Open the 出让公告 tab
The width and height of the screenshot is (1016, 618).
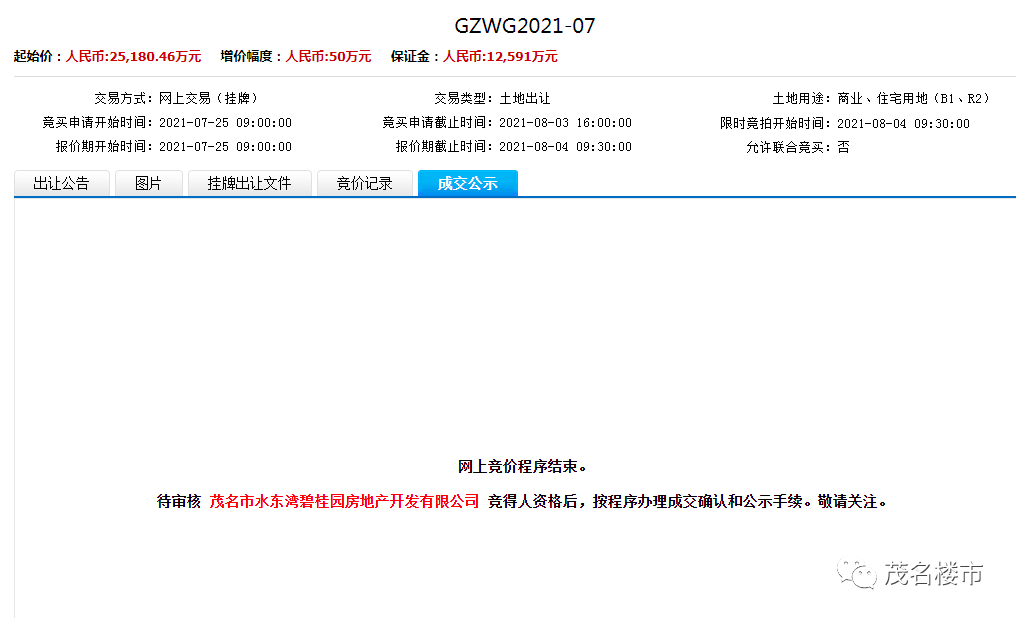pos(62,183)
